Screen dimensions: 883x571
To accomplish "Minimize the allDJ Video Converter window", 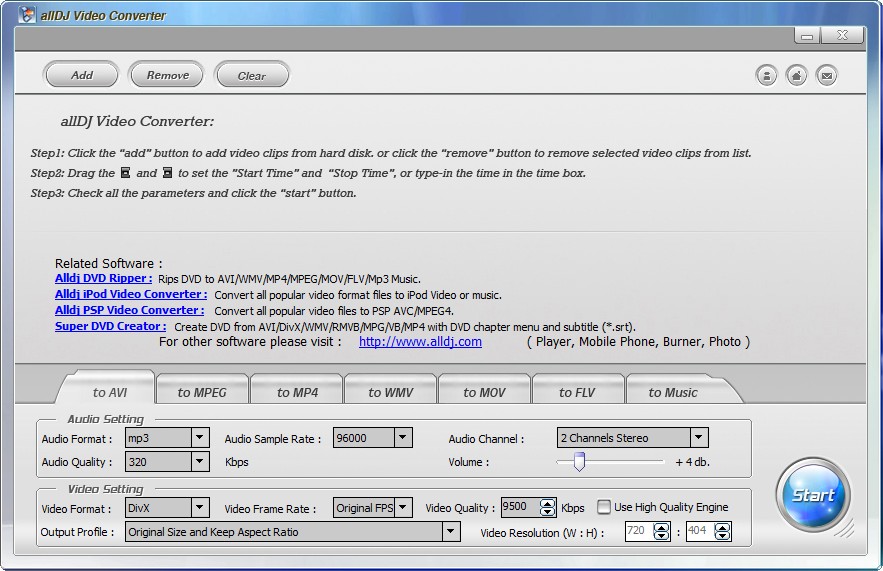I will pyautogui.click(x=808, y=36).
